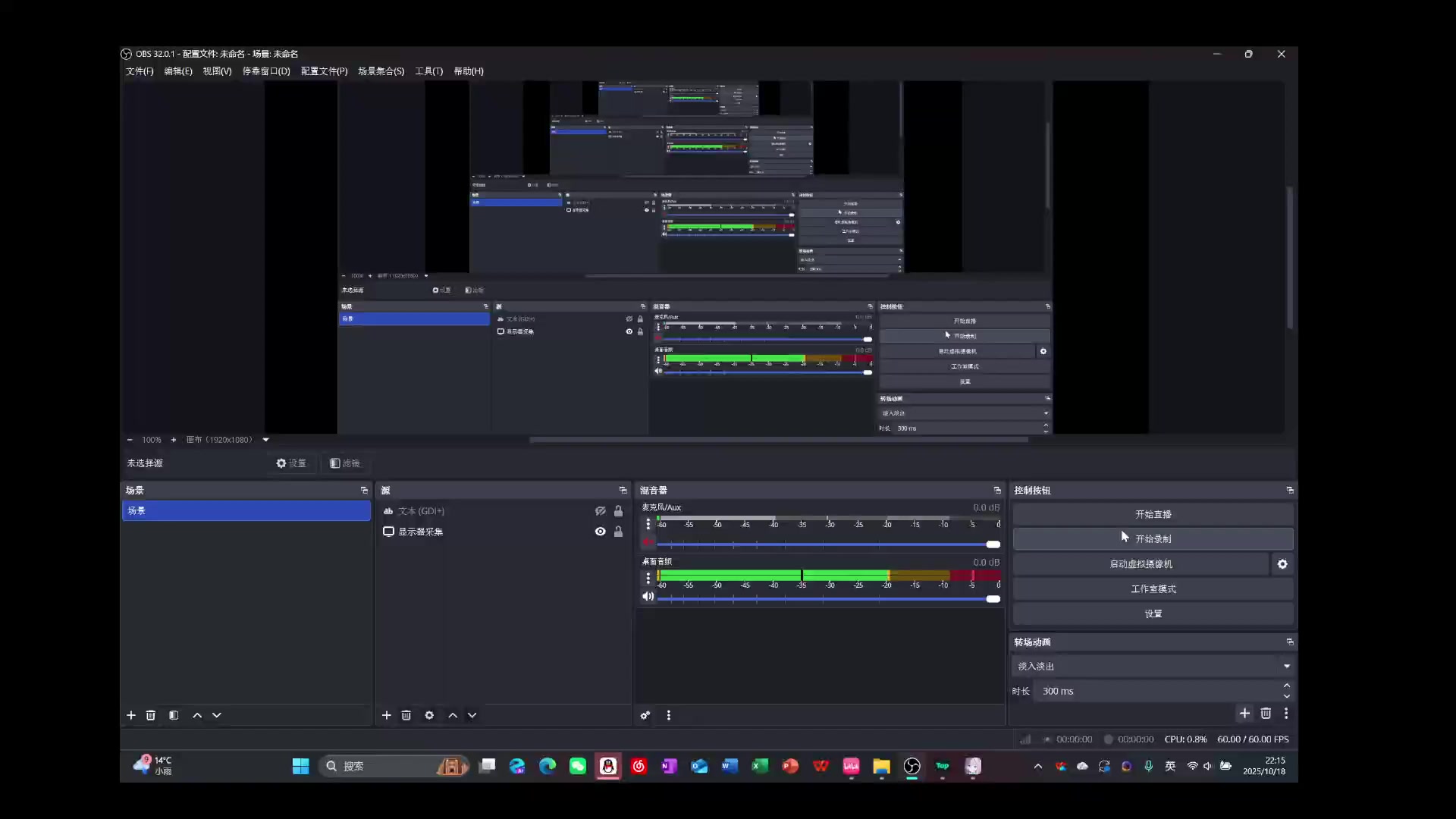Image resolution: width=1456 pixels, height=819 pixels.
Task: Open preview scaling dropdown arrow
Action: click(265, 440)
